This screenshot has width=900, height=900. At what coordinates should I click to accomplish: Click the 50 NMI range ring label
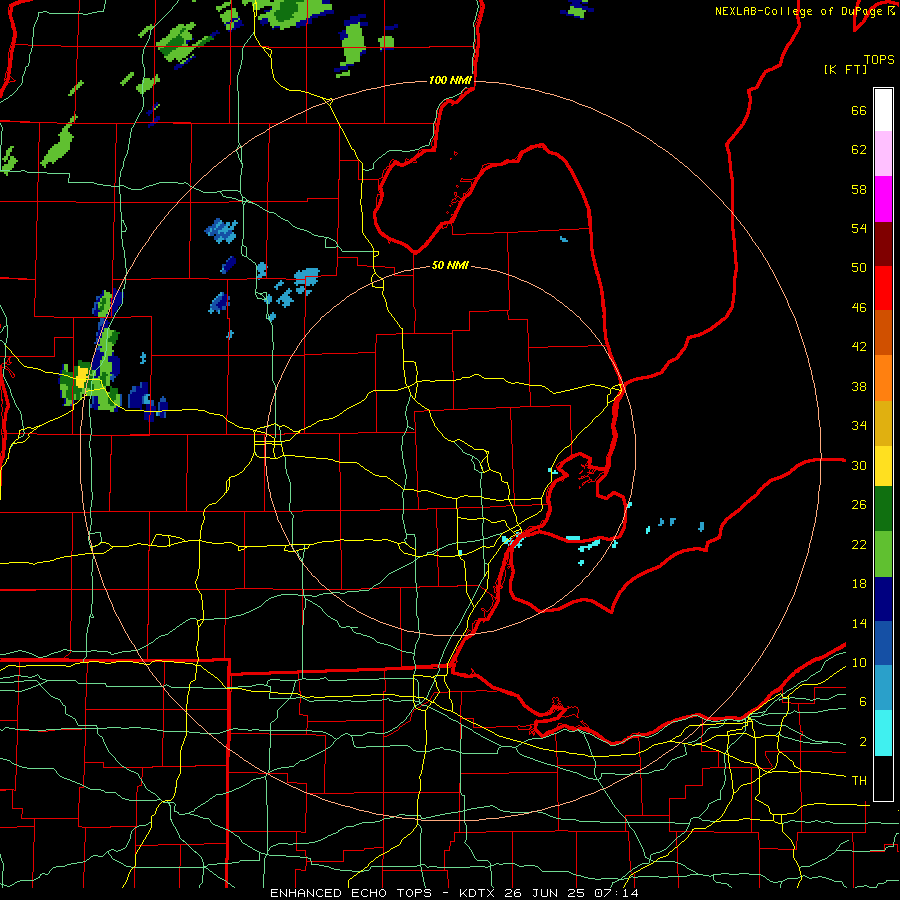pyautogui.click(x=450, y=265)
